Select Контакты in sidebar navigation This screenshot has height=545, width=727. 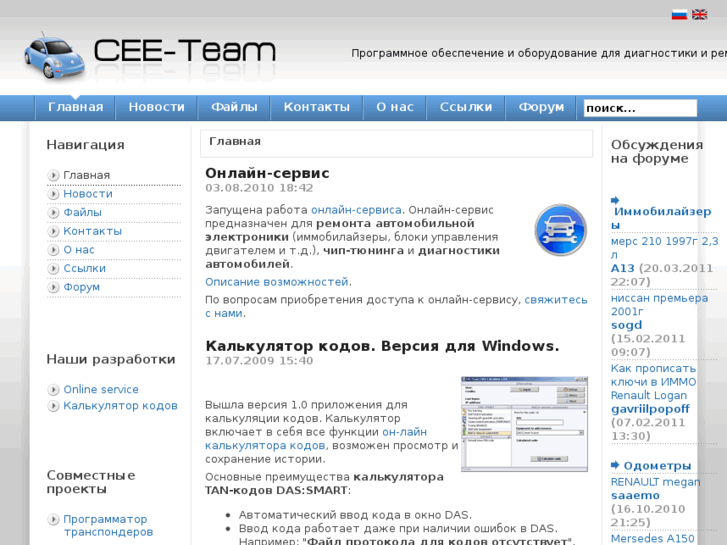point(93,231)
